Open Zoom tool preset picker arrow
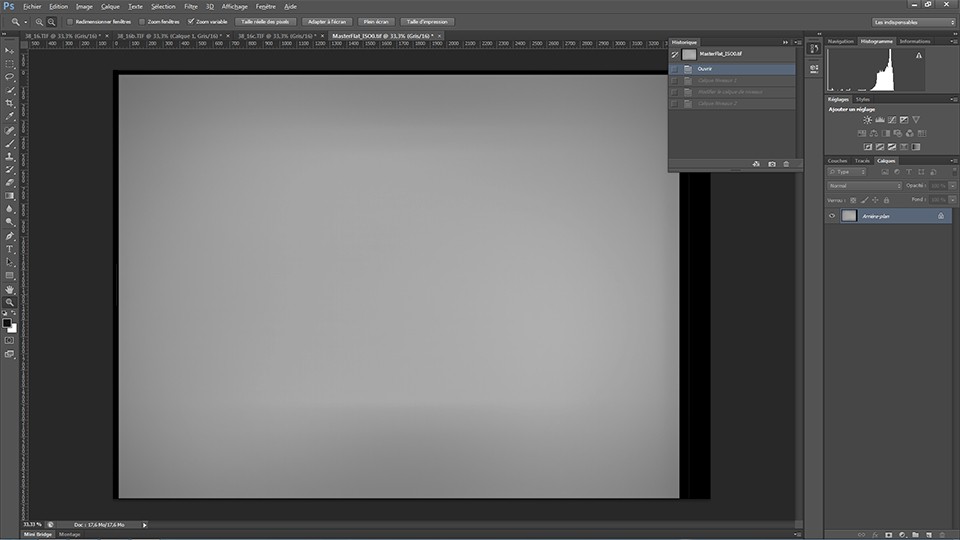The image size is (960, 540). (x=26, y=22)
